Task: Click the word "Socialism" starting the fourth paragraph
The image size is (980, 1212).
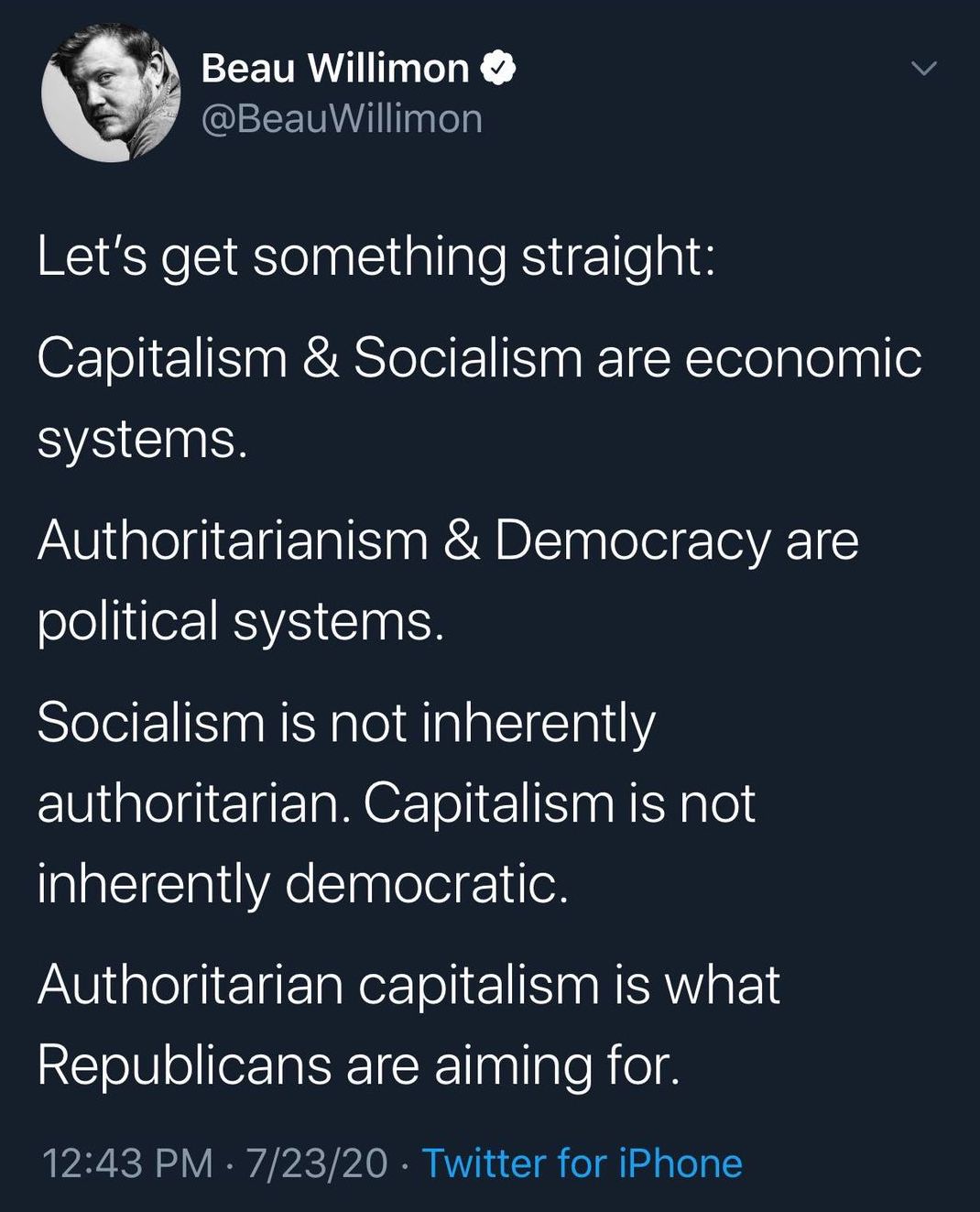Action: [151, 723]
